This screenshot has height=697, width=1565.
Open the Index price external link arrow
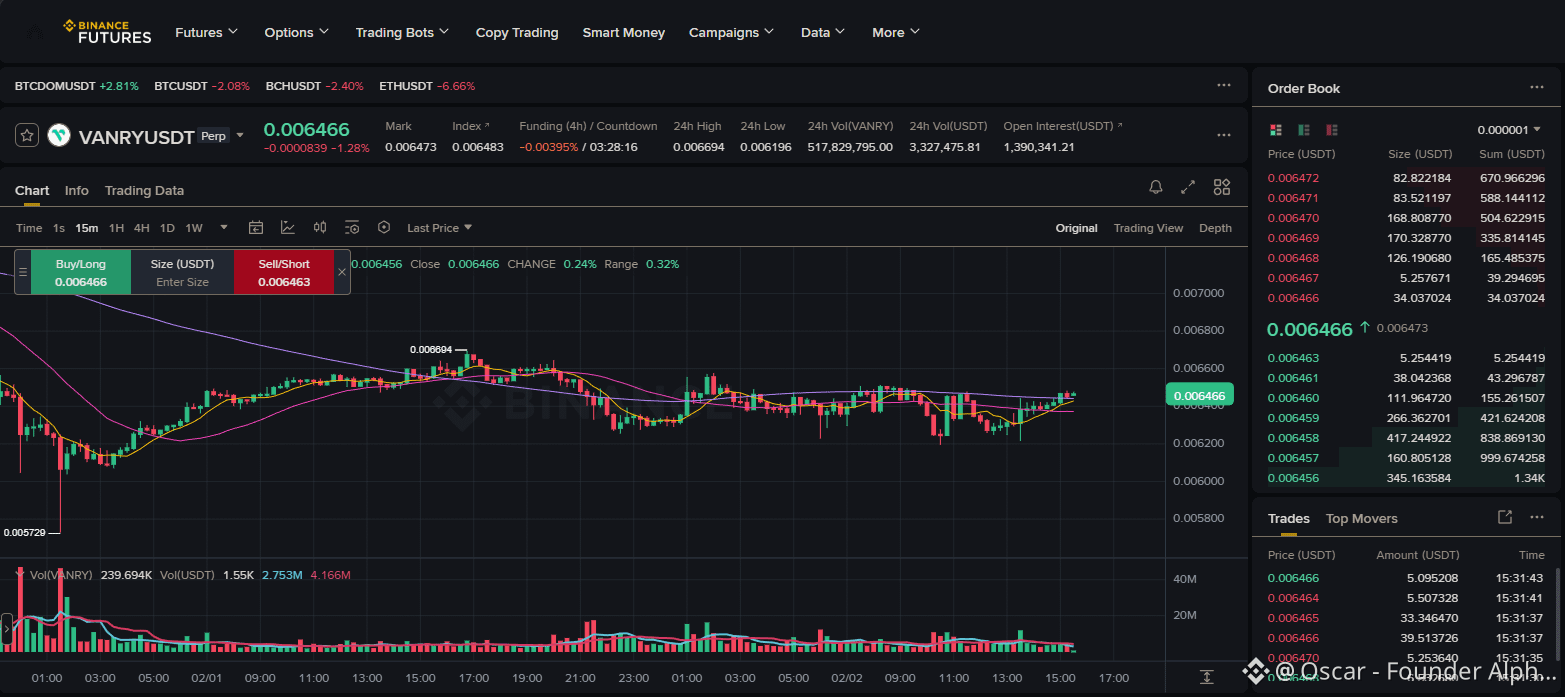[487, 126]
